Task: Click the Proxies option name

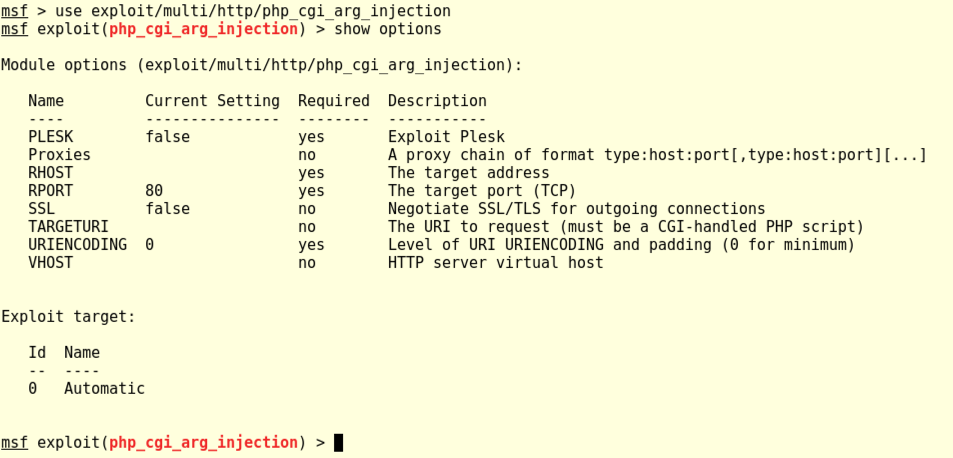Action: [59, 155]
